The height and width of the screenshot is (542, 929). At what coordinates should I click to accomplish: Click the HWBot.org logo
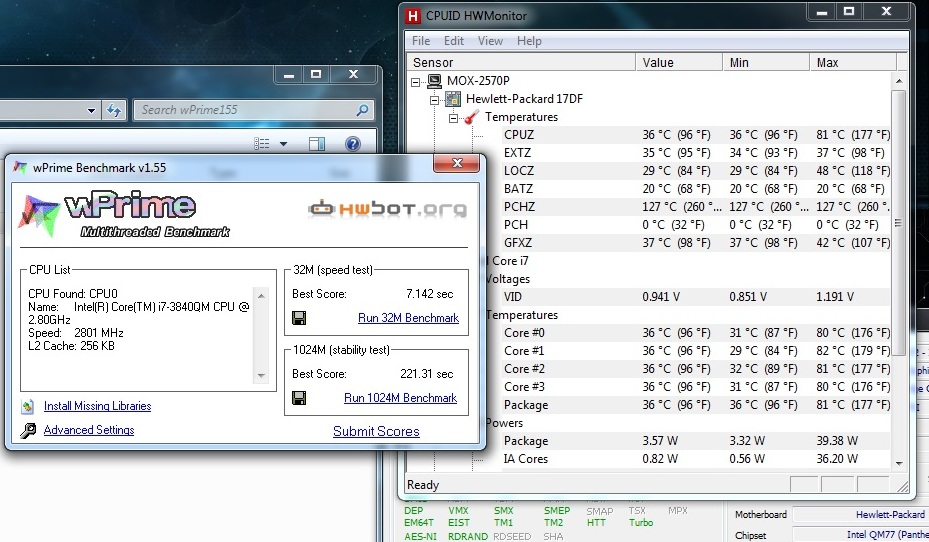387,209
